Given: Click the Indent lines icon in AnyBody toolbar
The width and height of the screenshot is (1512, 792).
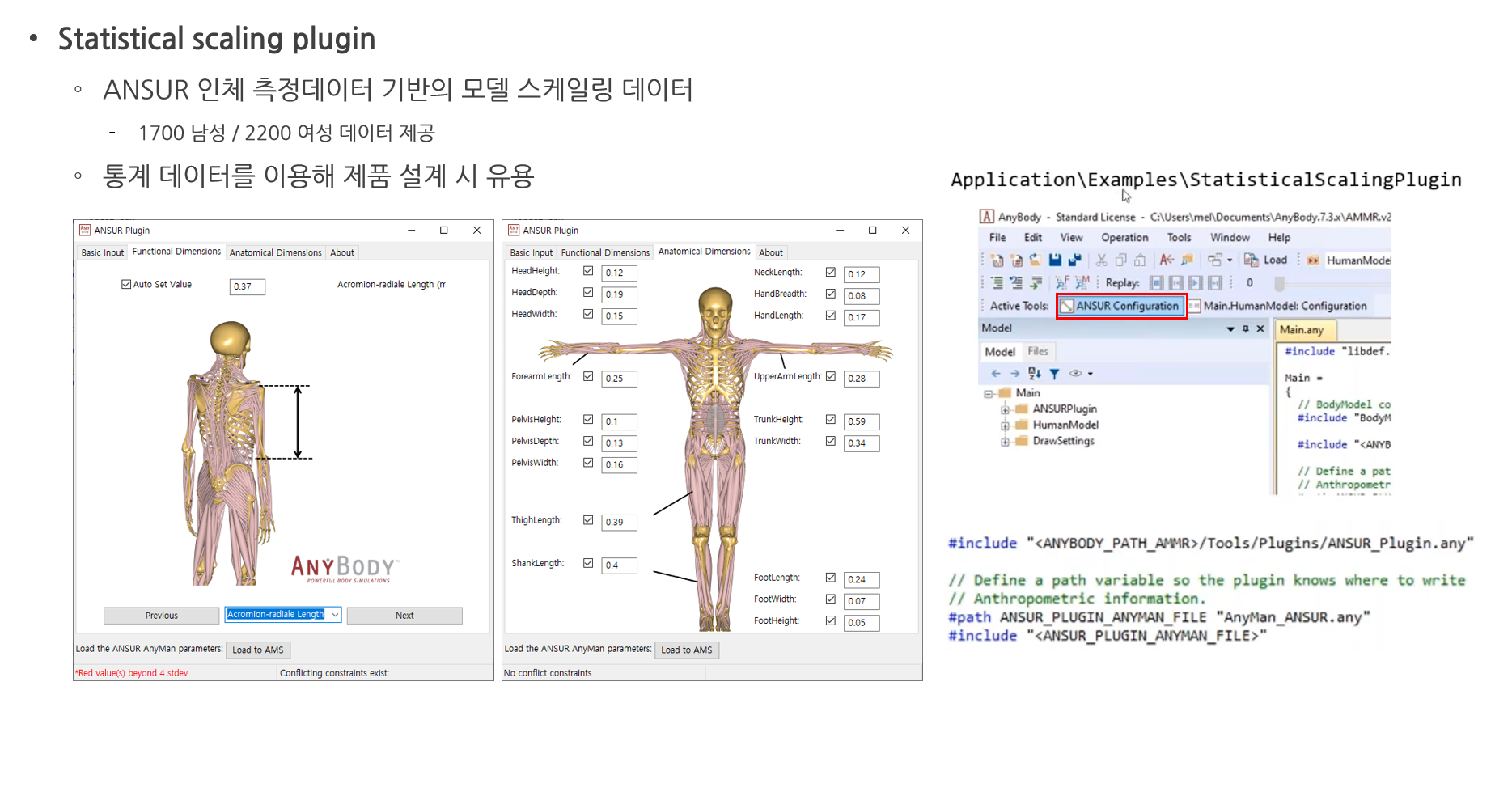Looking at the screenshot, I should click(x=997, y=283).
